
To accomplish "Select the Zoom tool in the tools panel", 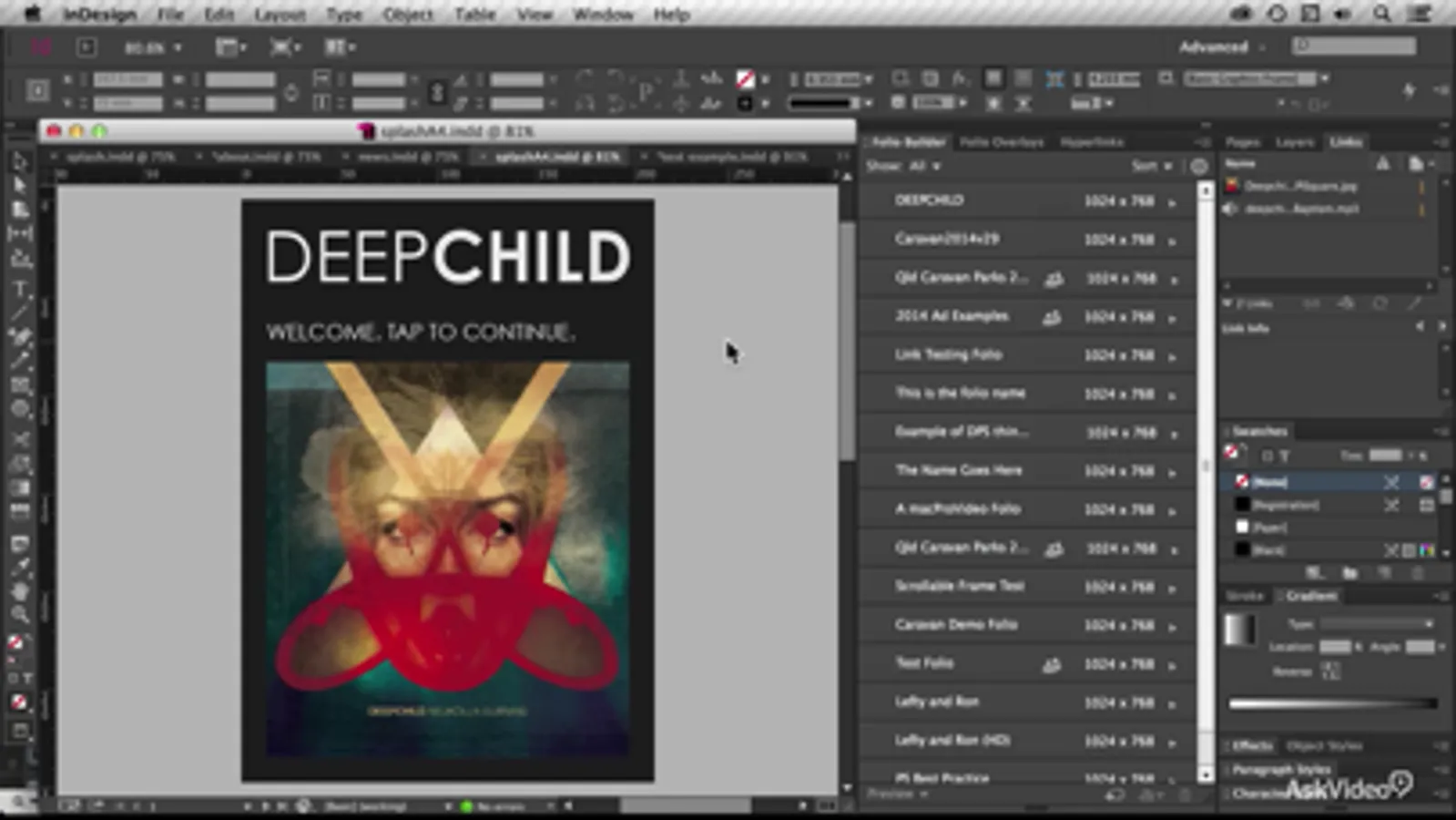I will [19, 615].
